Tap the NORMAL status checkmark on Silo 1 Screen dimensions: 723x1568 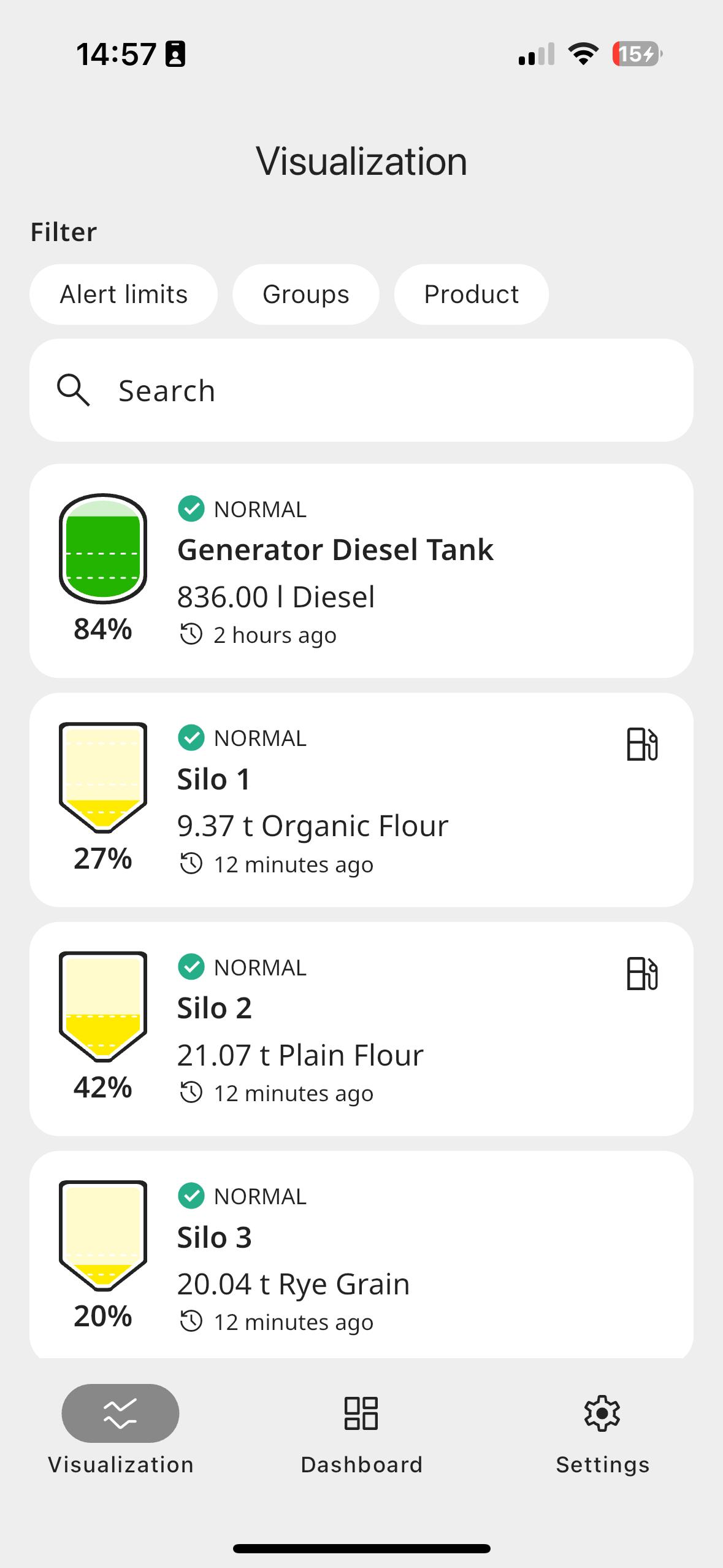click(191, 738)
